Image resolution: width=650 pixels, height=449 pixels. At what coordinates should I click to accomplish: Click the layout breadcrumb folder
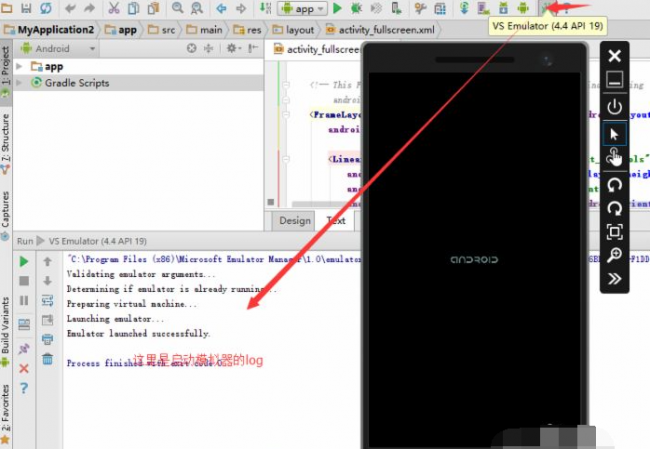coord(293,30)
